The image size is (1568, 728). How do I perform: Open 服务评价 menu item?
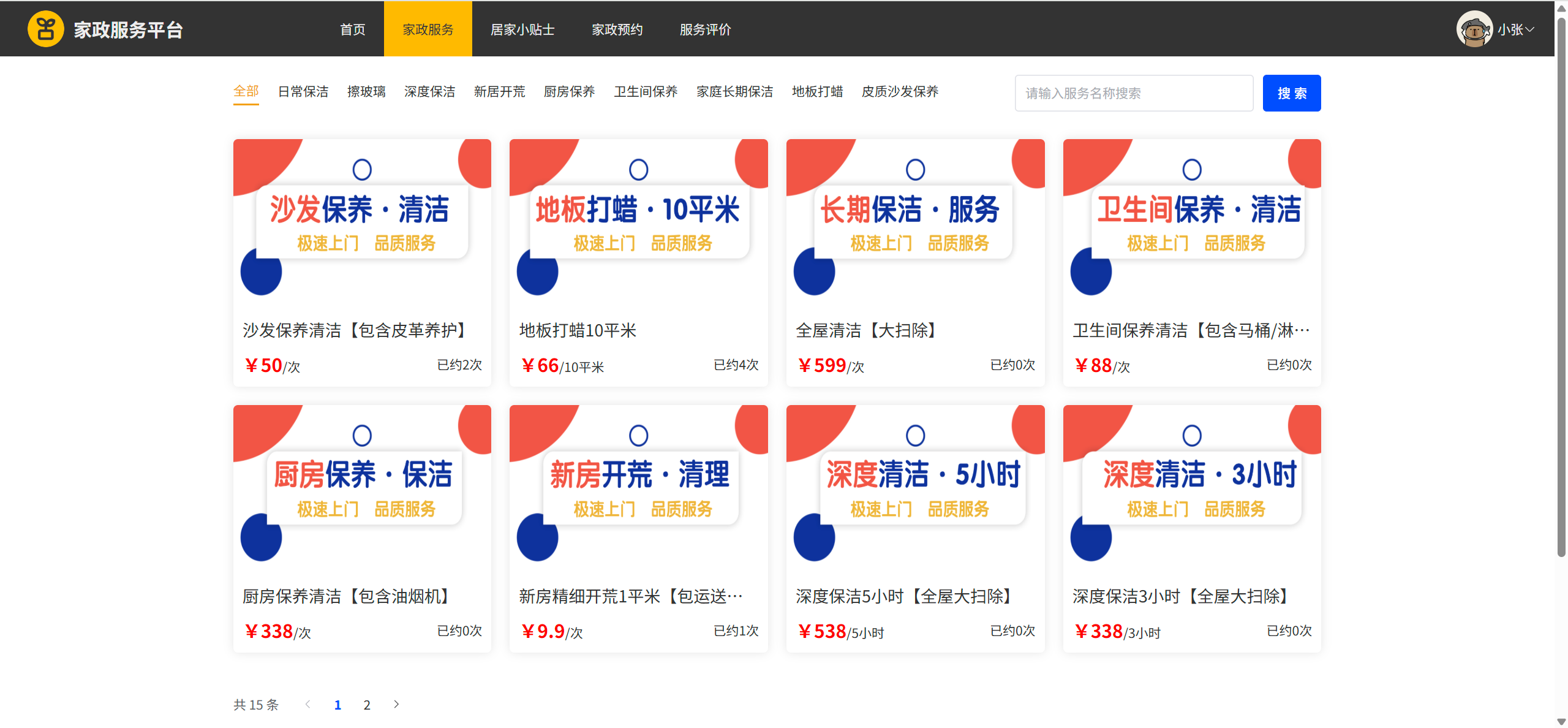point(705,29)
